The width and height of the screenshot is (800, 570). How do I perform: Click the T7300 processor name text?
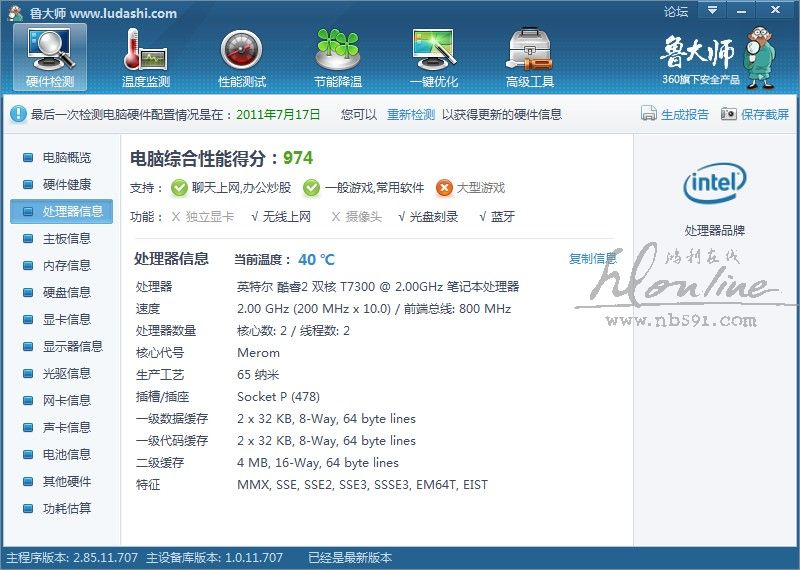click(x=378, y=286)
